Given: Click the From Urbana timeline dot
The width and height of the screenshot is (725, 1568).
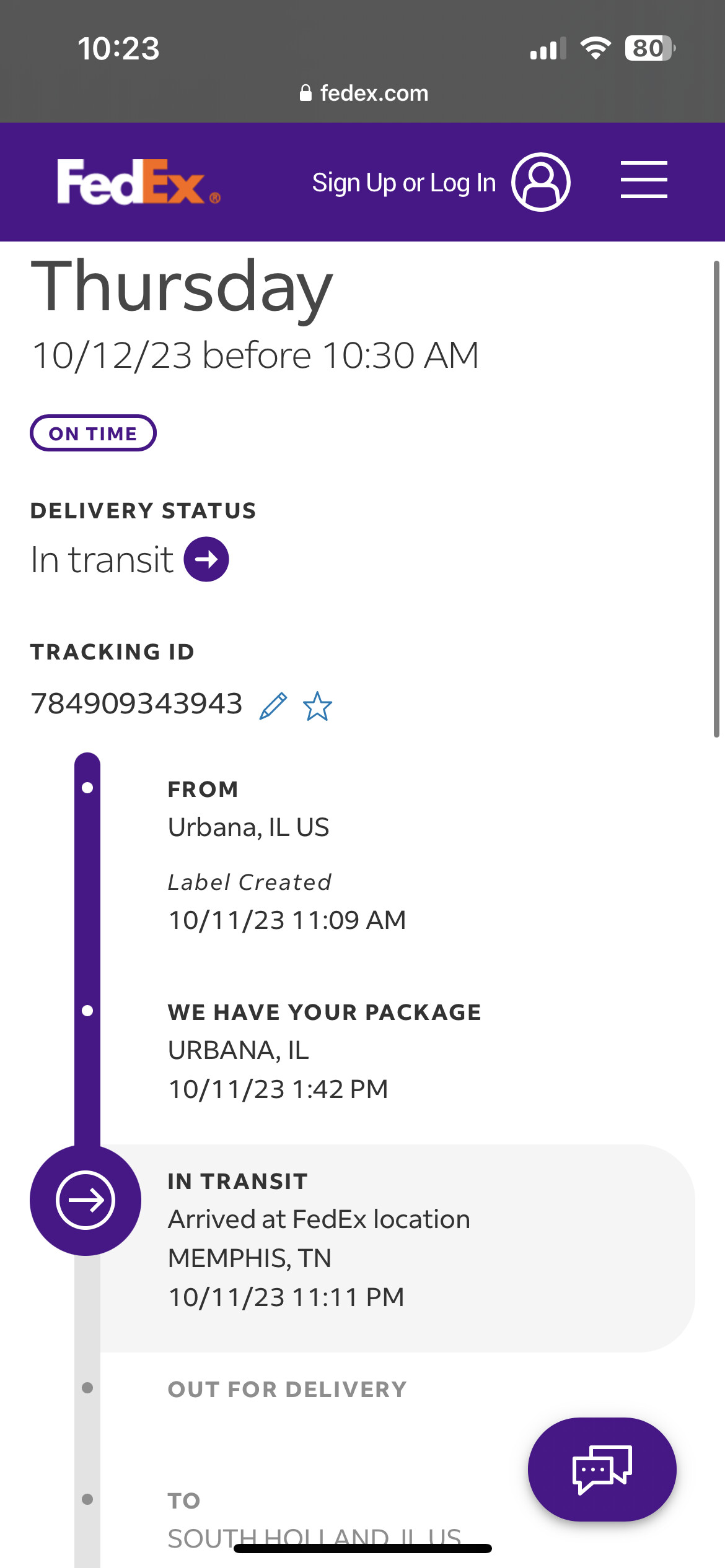Looking at the screenshot, I should pos(87,788).
